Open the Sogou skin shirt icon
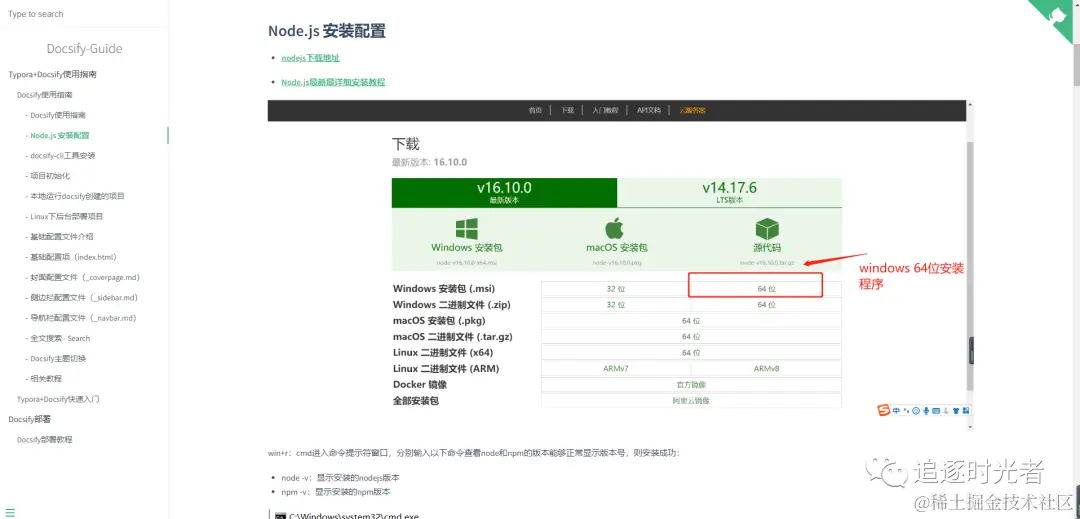Viewport: 1080px width, 519px height. click(956, 411)
